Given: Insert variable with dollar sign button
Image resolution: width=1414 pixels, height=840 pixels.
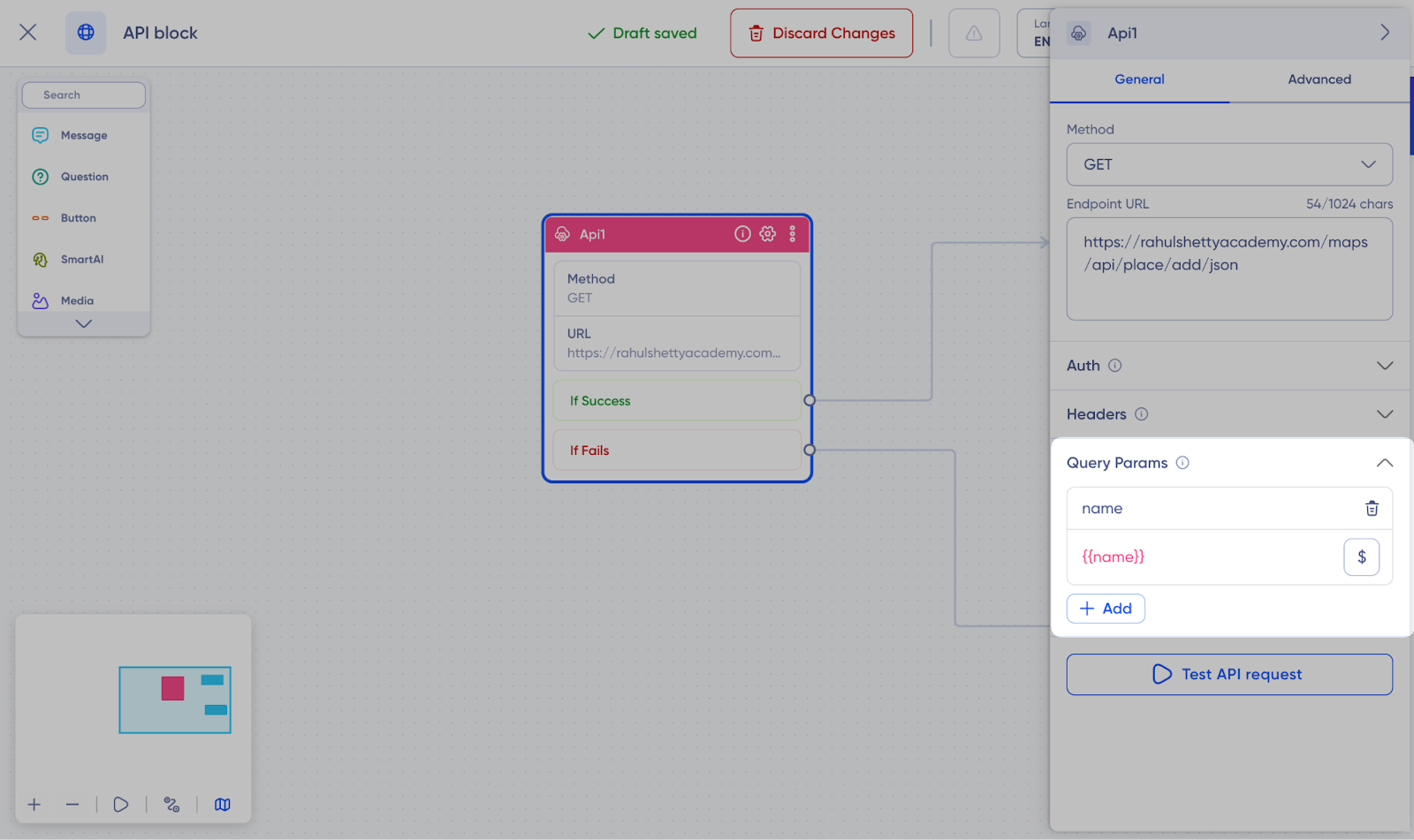Looking at the screenshot, I should point(1362,557).
